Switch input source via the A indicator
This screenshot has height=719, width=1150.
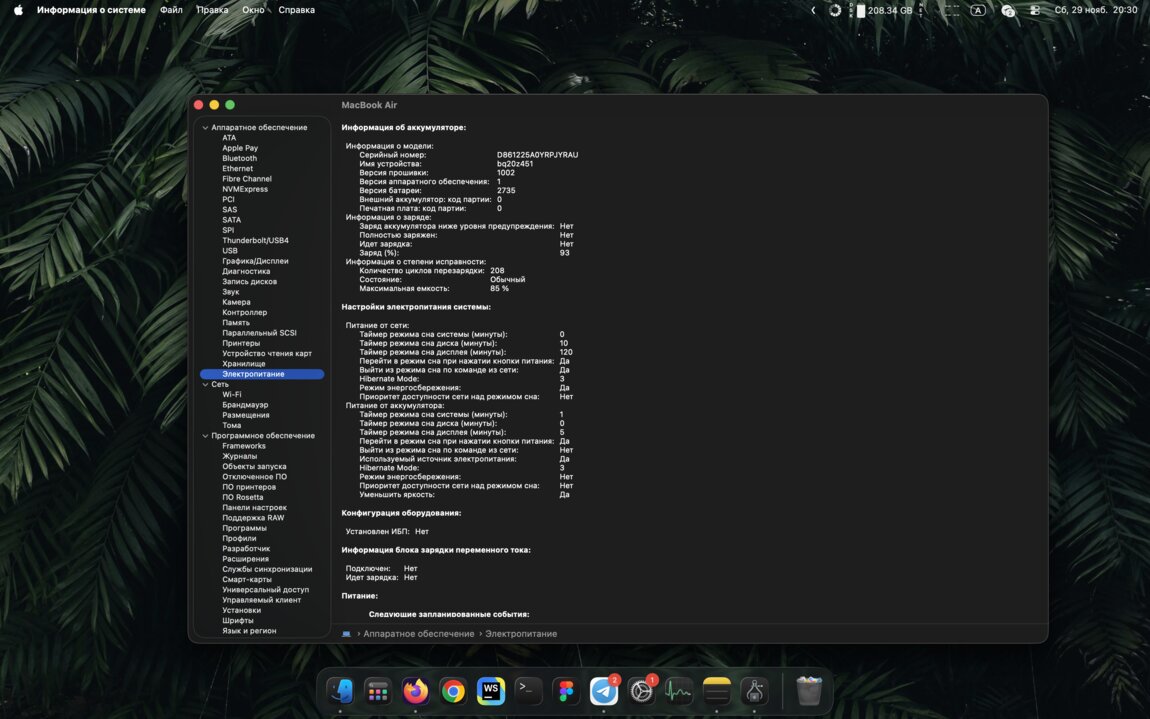[978, 10]
